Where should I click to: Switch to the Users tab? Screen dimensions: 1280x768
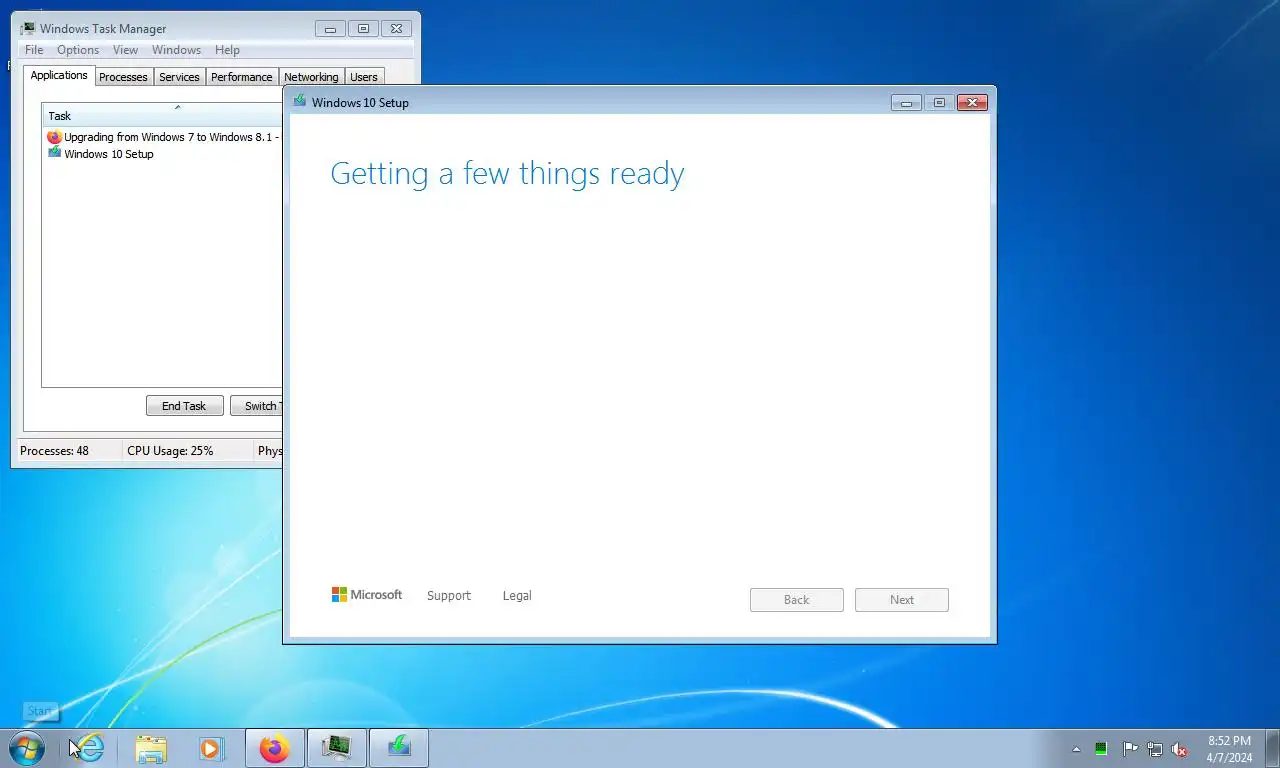coord(364,77)
